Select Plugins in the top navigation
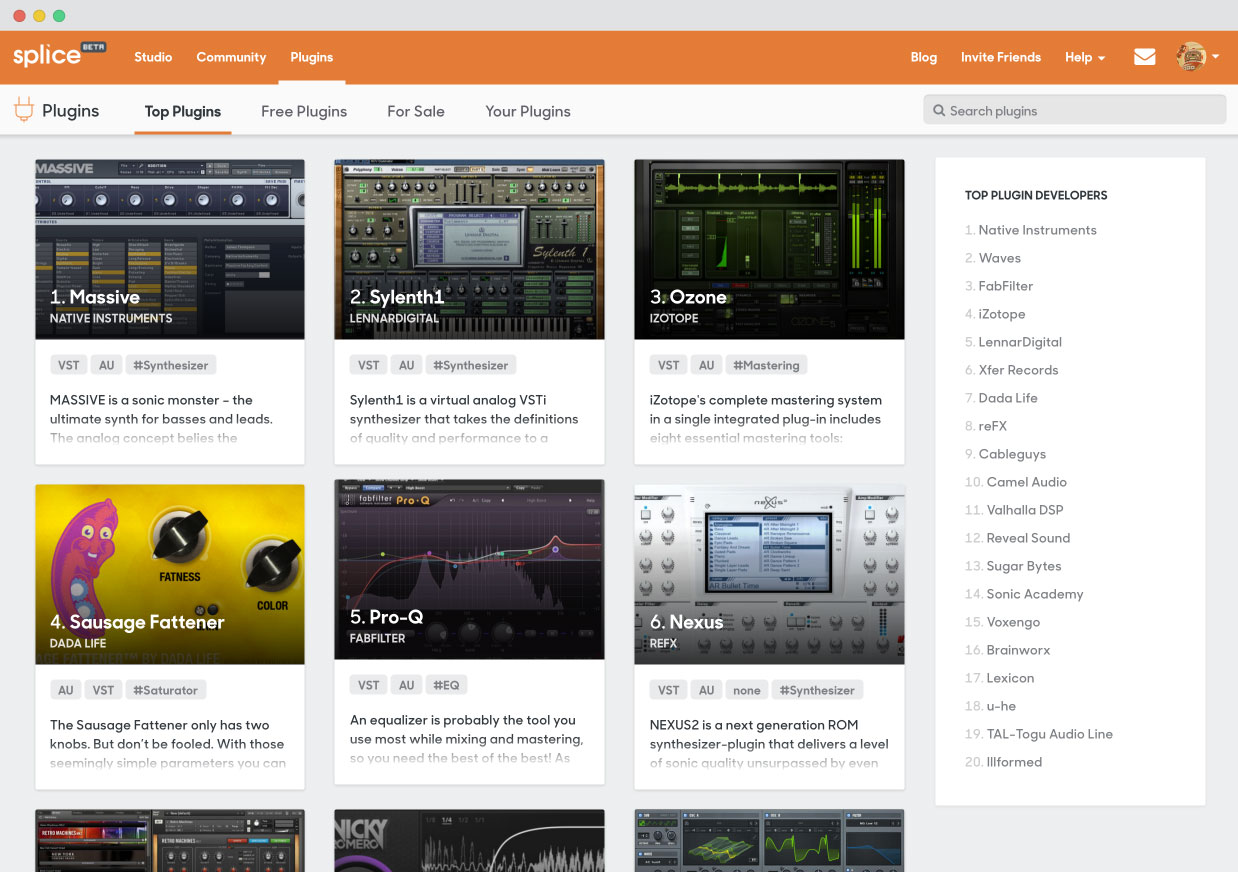 [312, 57]
